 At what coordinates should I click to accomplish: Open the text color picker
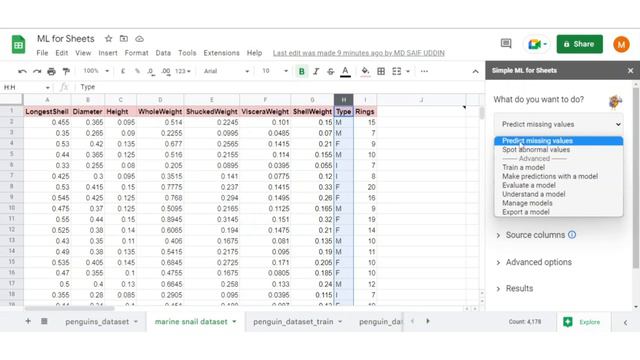(345, 71)
